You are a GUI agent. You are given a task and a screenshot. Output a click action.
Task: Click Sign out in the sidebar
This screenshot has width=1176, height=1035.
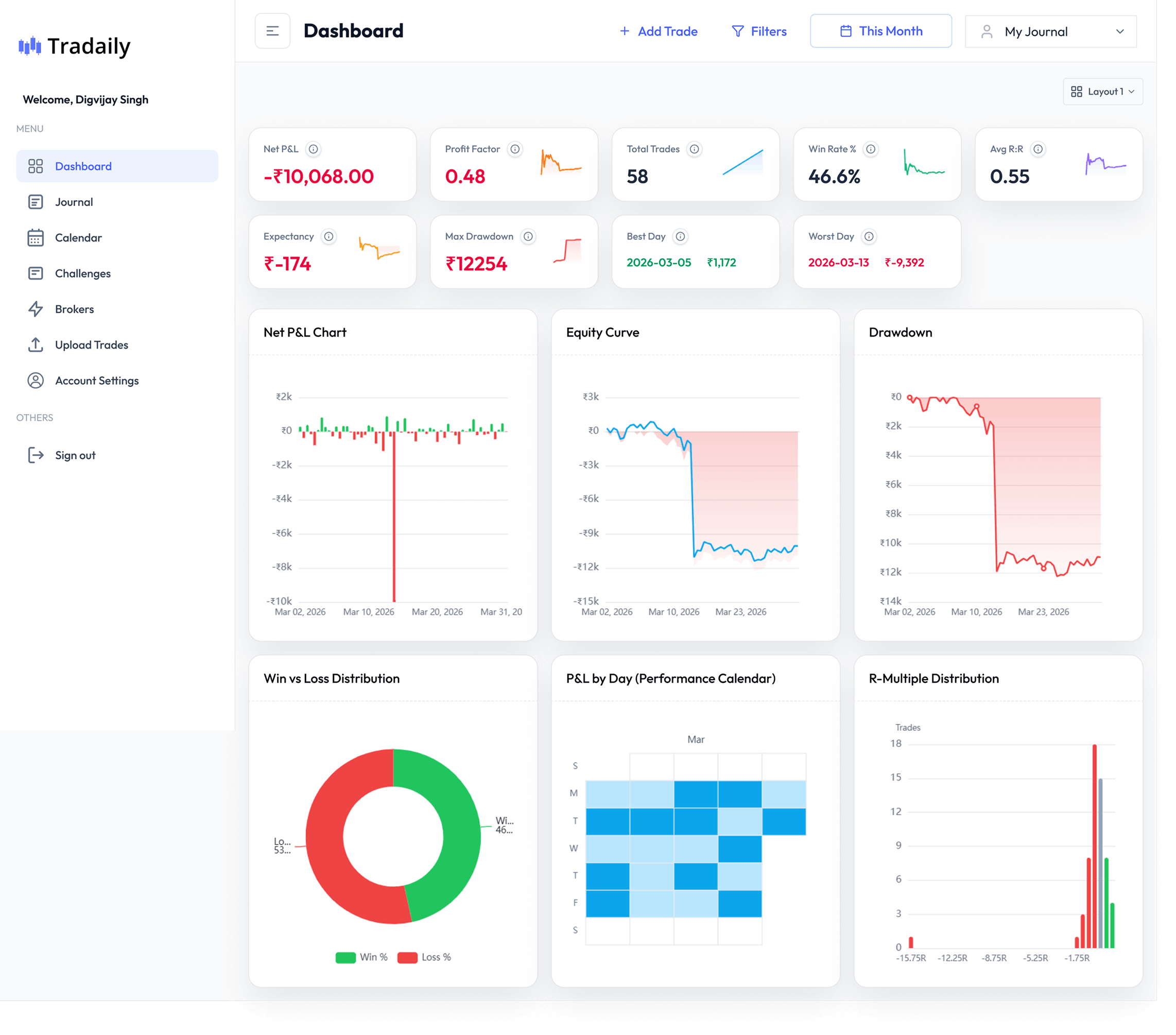(75, 455)
